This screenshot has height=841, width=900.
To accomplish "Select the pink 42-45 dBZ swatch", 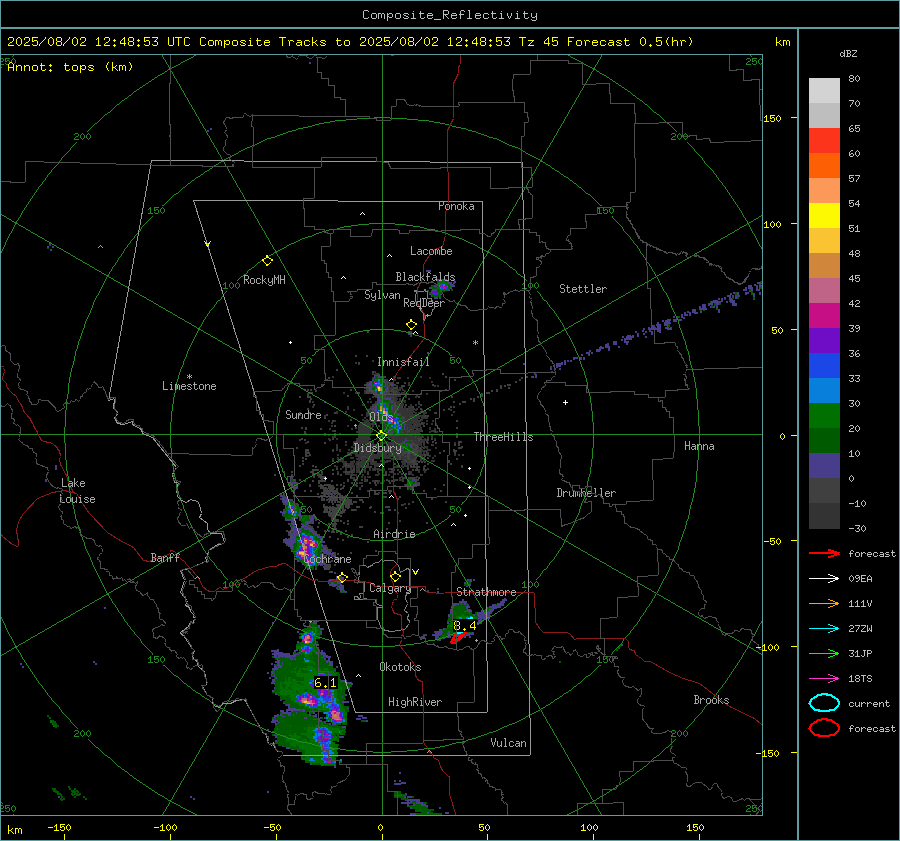I will (x=824, y=290).
